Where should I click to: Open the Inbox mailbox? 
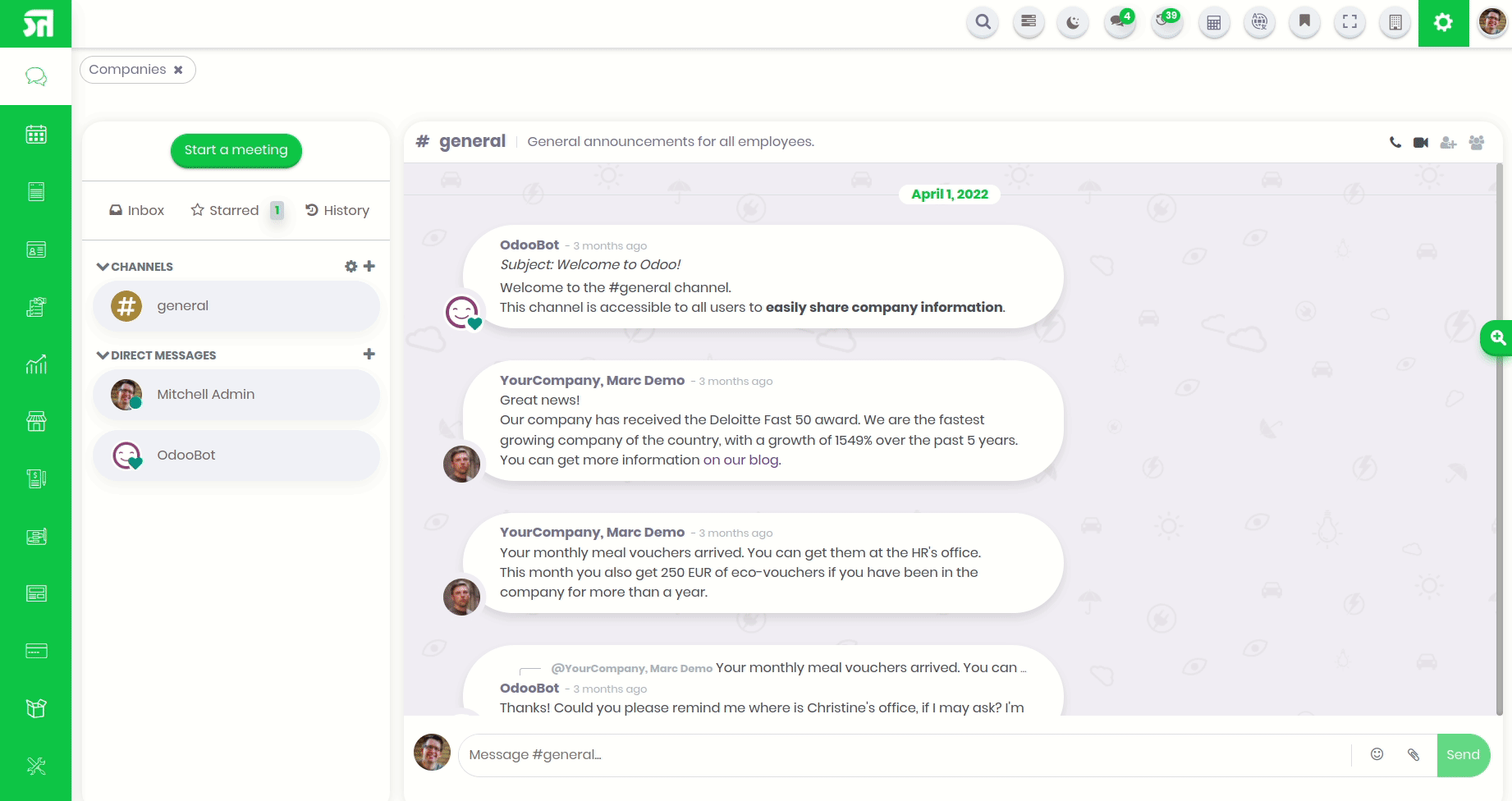(137, 210)
